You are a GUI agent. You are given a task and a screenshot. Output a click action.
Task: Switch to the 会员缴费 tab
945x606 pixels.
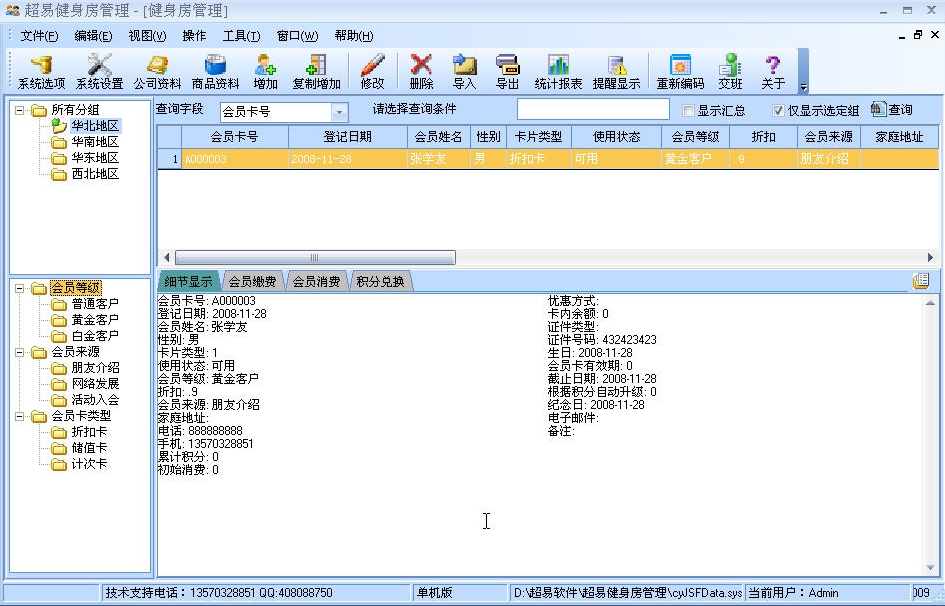pyautogui.click(x=252, y=281)
